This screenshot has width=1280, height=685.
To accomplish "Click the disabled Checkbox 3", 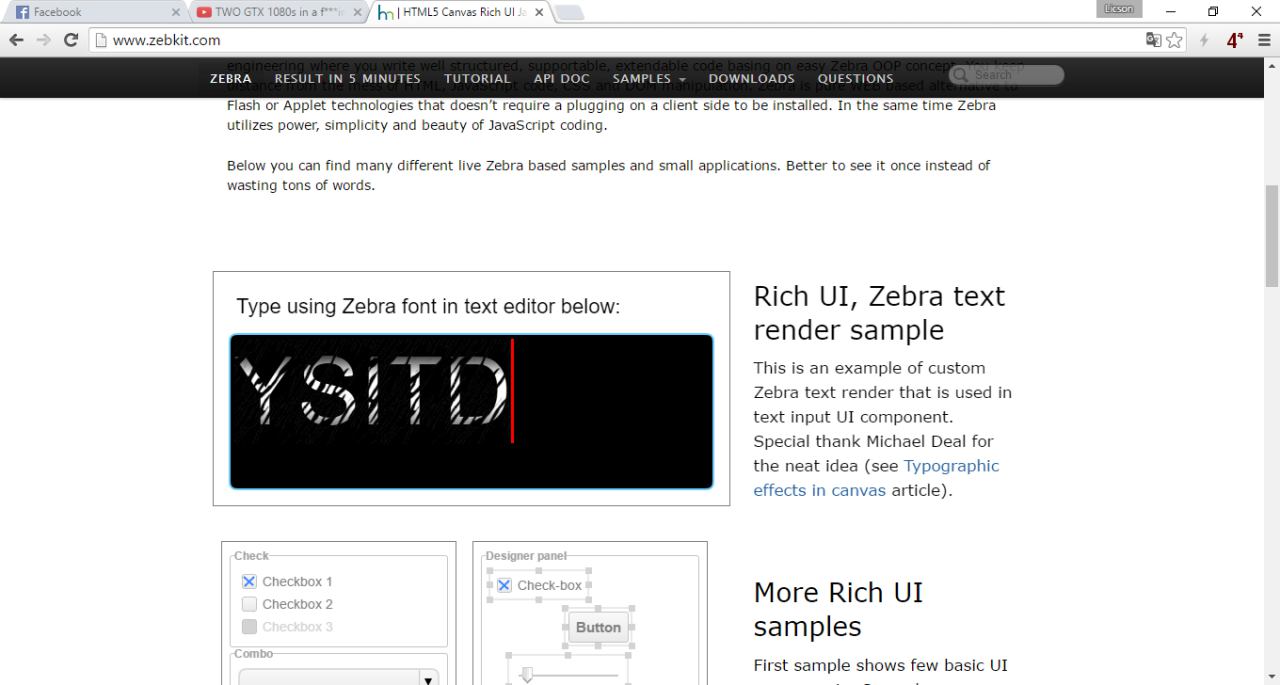I will point(250,627).
